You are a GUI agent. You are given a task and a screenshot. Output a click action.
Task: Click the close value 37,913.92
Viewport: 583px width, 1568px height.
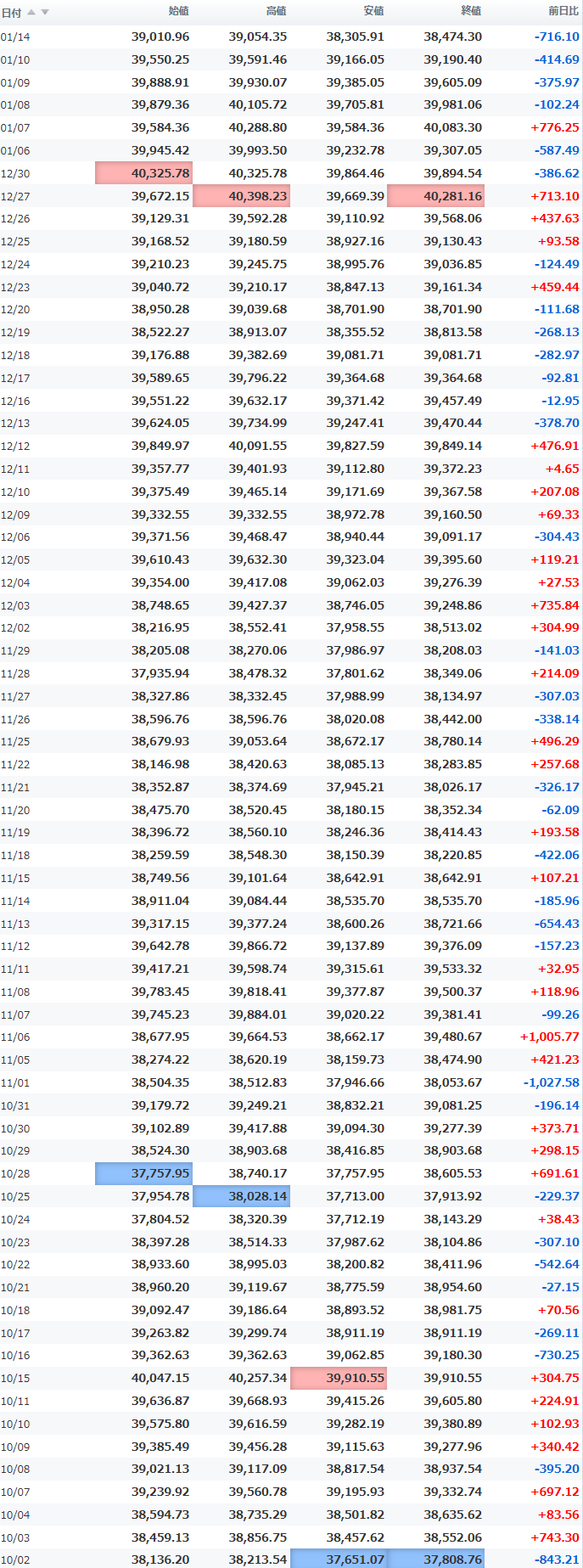(453, 1196)
